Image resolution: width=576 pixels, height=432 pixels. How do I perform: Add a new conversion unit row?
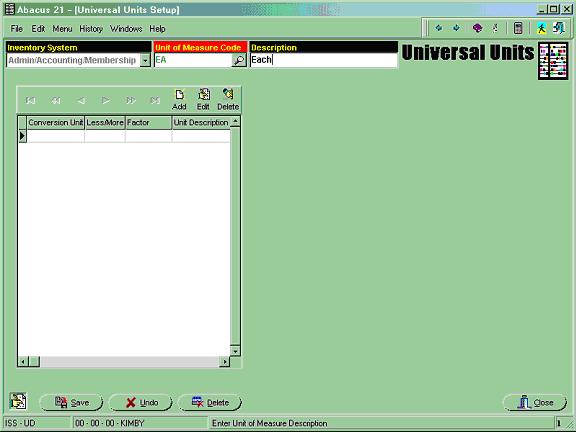tap(179, 100)
